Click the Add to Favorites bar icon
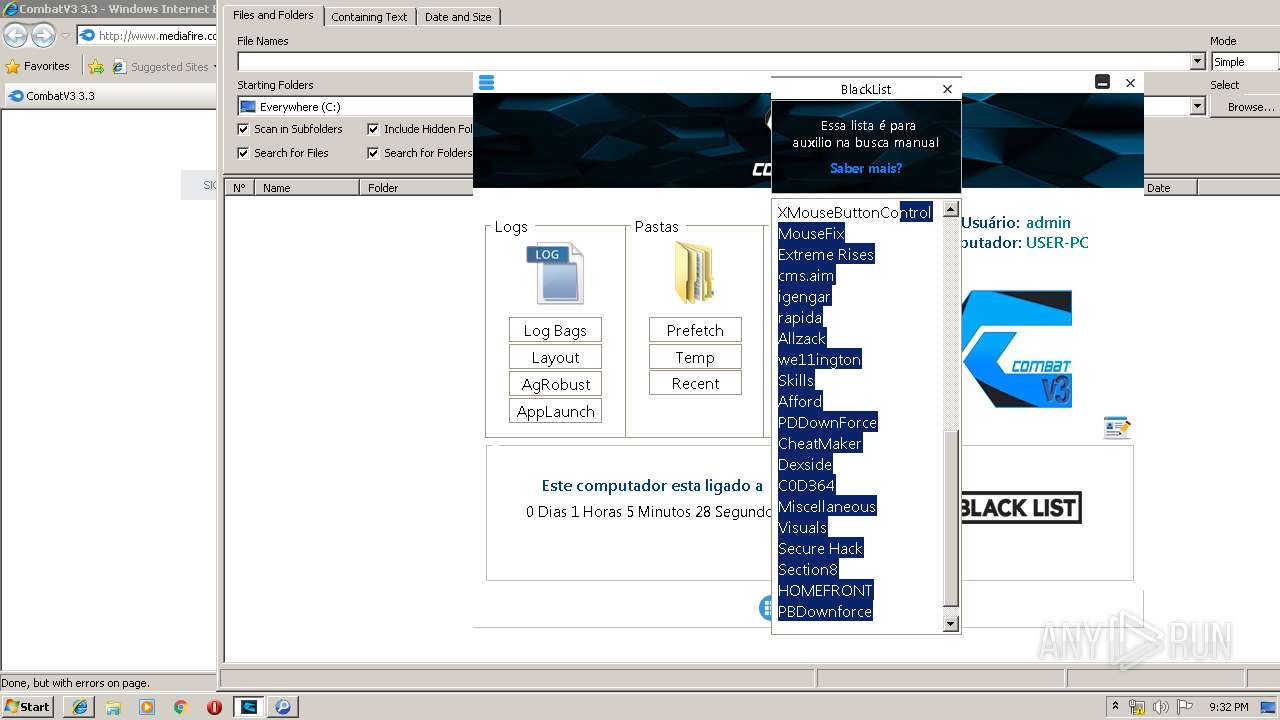1280x720 pixels. point(96,67)
